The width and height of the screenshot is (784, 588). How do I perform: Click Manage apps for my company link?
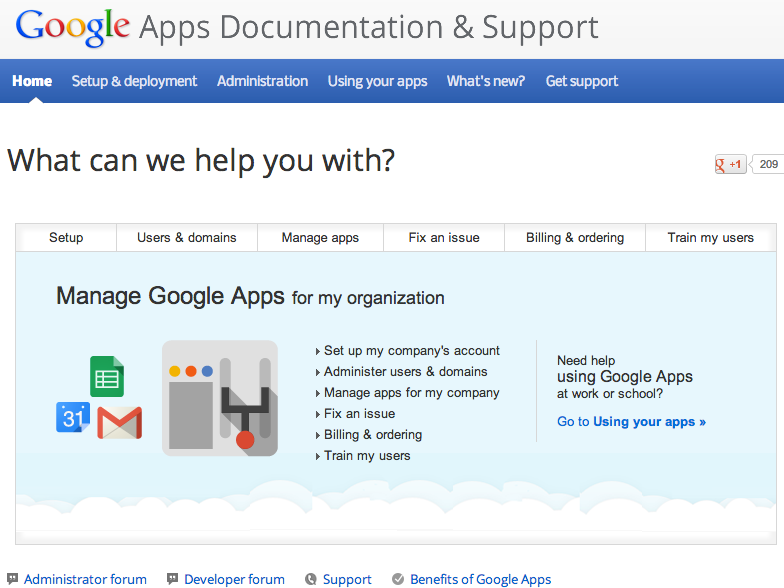point(412,393)
